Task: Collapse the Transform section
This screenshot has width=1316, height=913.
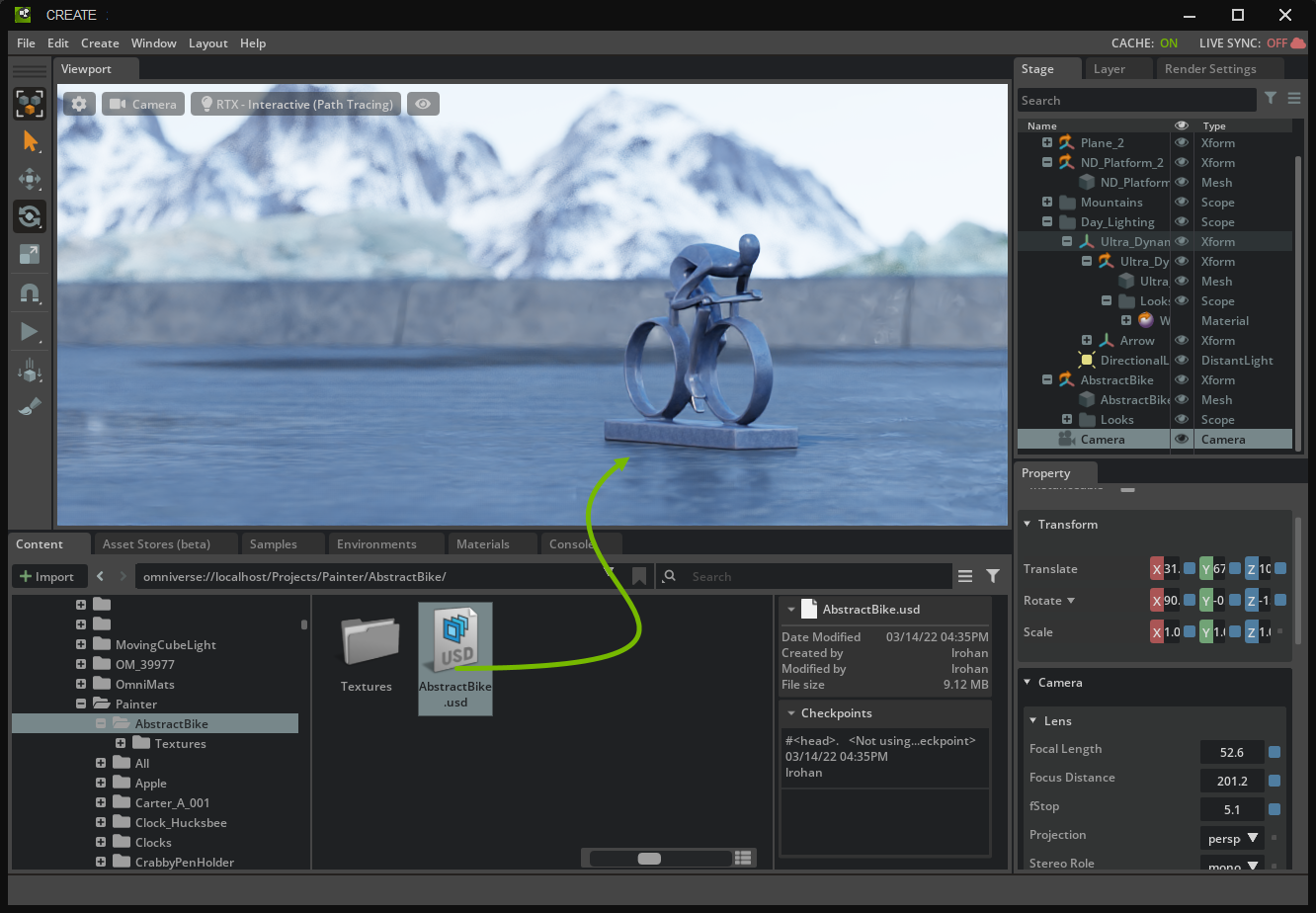Action: pyautogui.click(x=1028, y=525)
